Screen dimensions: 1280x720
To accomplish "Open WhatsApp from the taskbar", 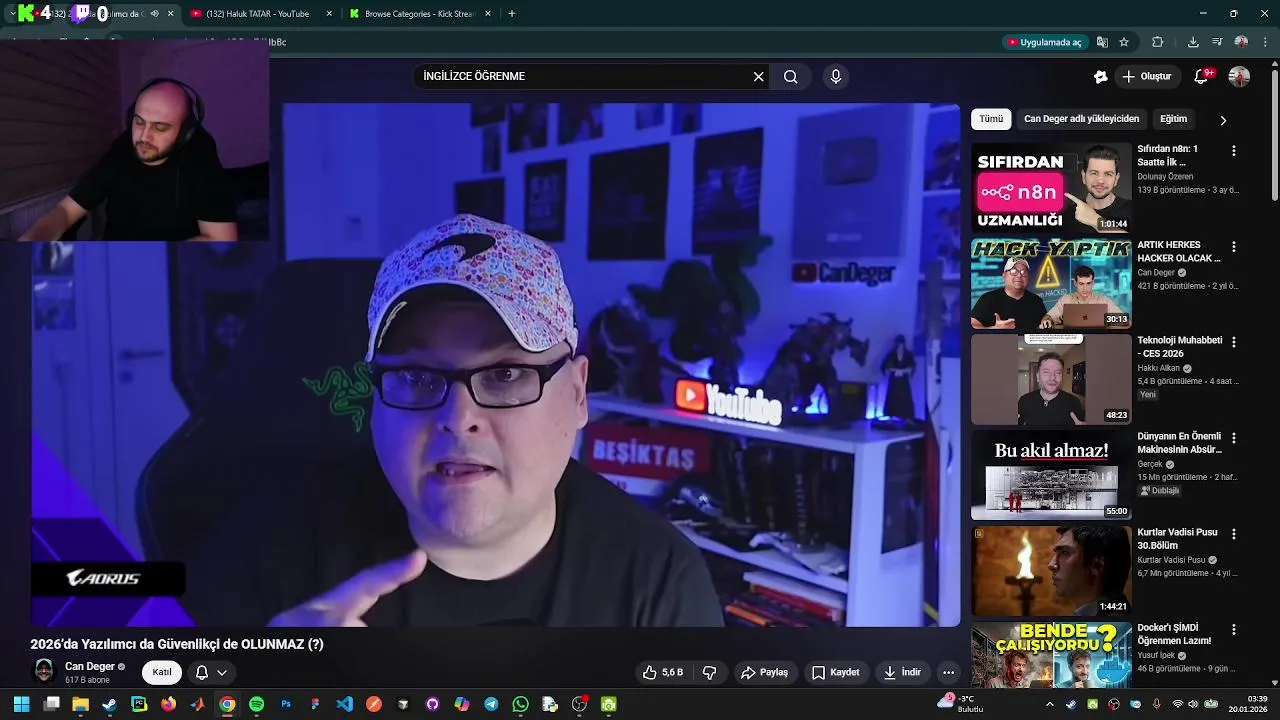I will 520,704.
